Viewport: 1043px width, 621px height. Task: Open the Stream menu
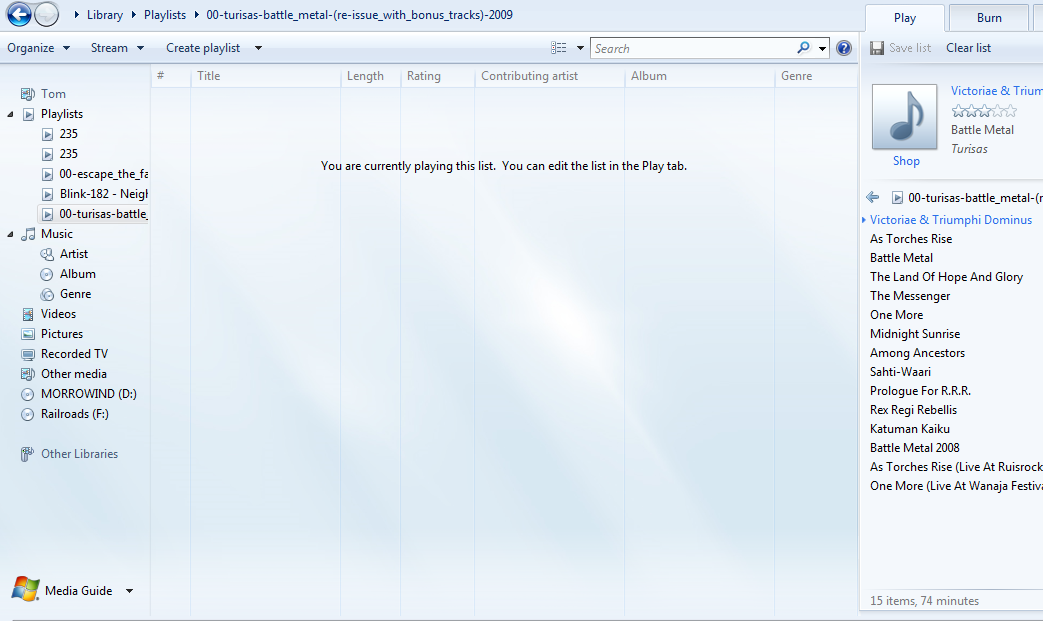point(117,48)
